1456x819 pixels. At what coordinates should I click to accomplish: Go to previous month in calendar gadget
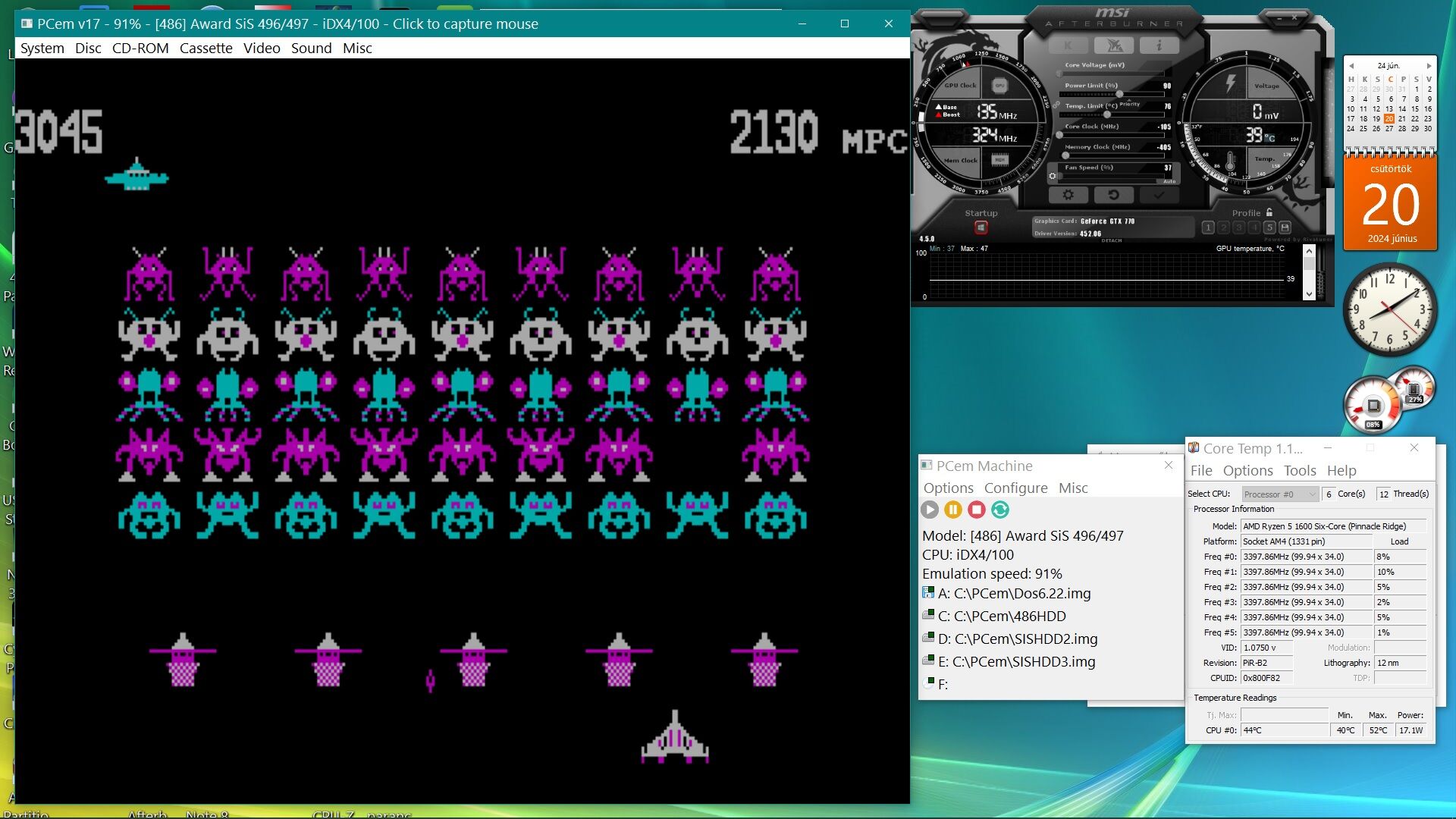1351,66
